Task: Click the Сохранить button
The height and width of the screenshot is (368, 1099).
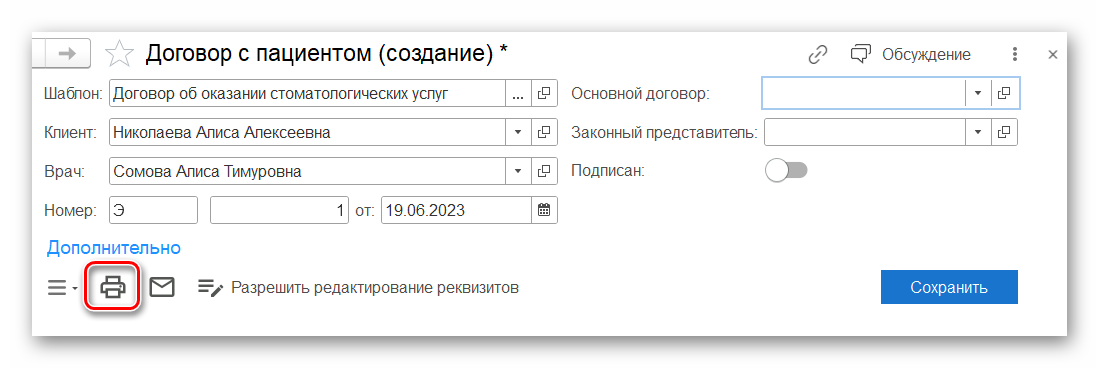Action: pos(949,287)
